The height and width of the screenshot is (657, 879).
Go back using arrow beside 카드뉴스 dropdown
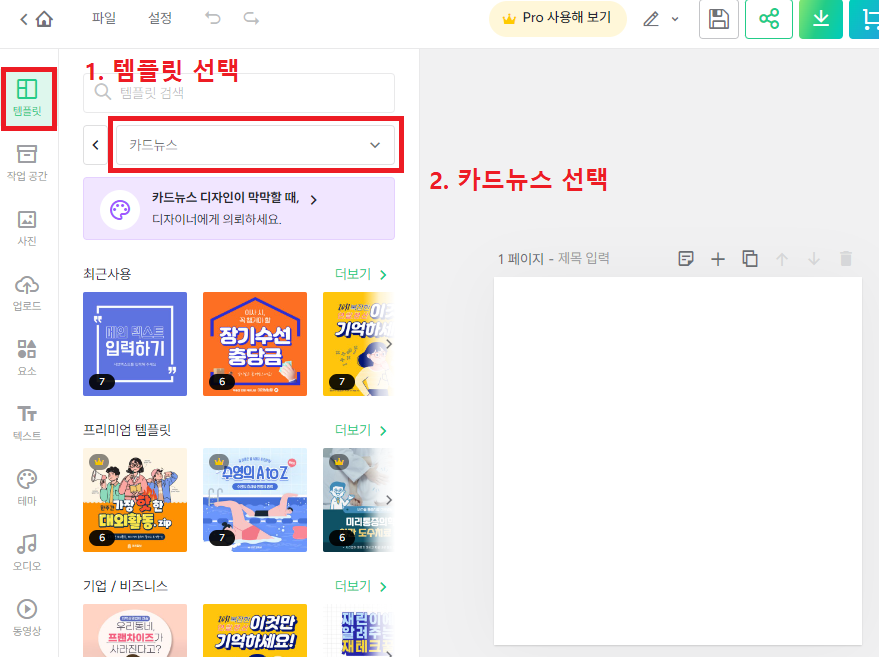(95, 145)
